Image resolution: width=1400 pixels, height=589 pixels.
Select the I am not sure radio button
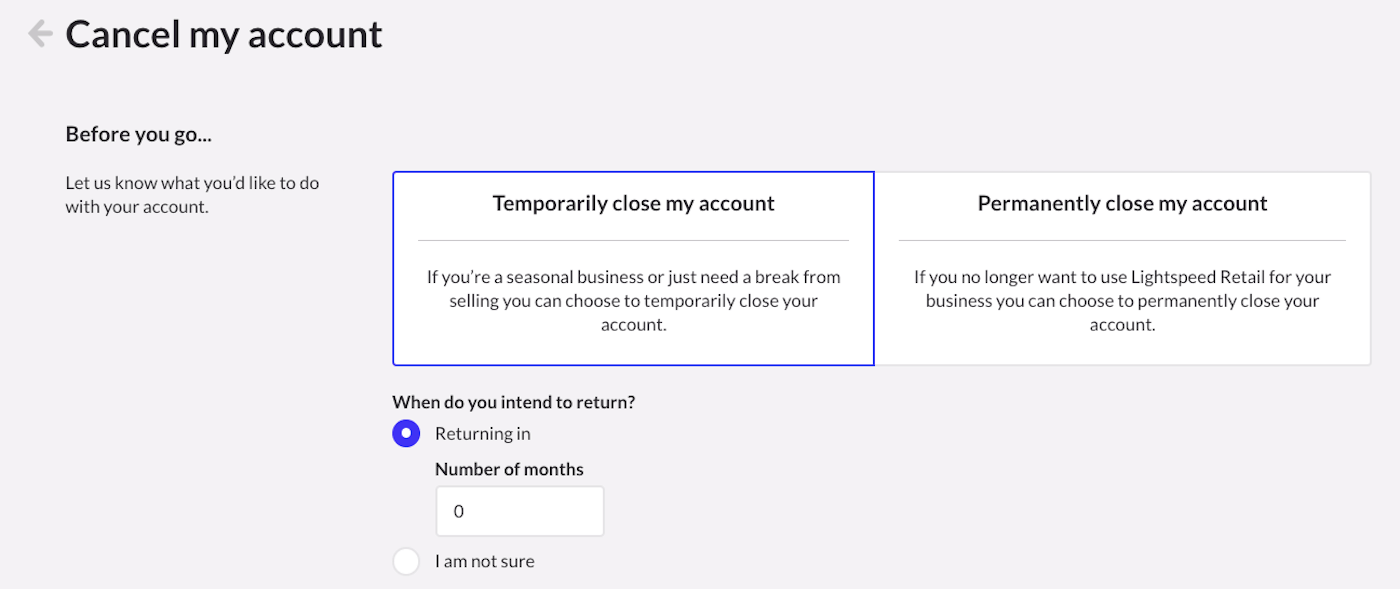tap(406, 561)
